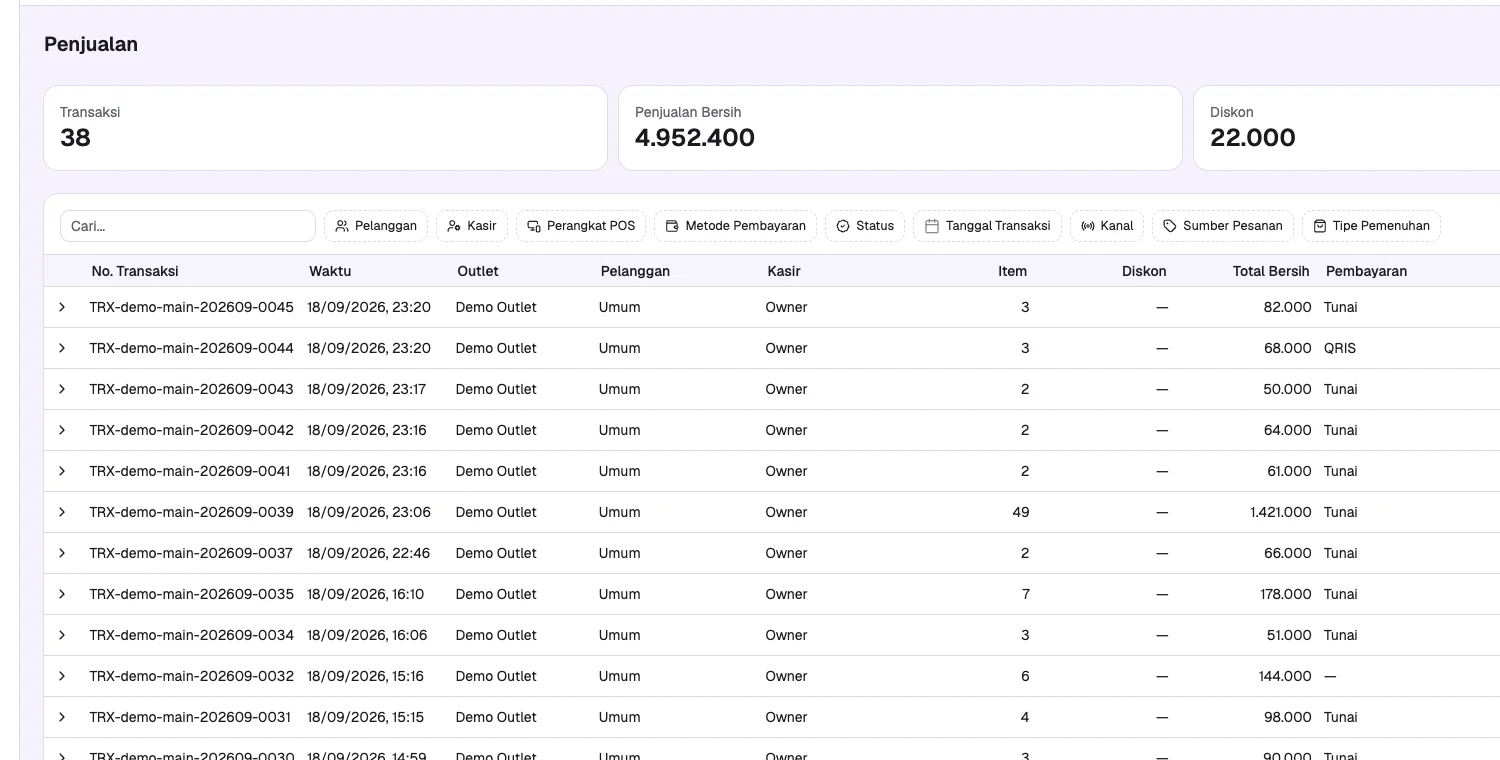Click transaction number TRX-demo-main-202609-0035
This screenshot has height=760, width=1500.
point(191,594)
